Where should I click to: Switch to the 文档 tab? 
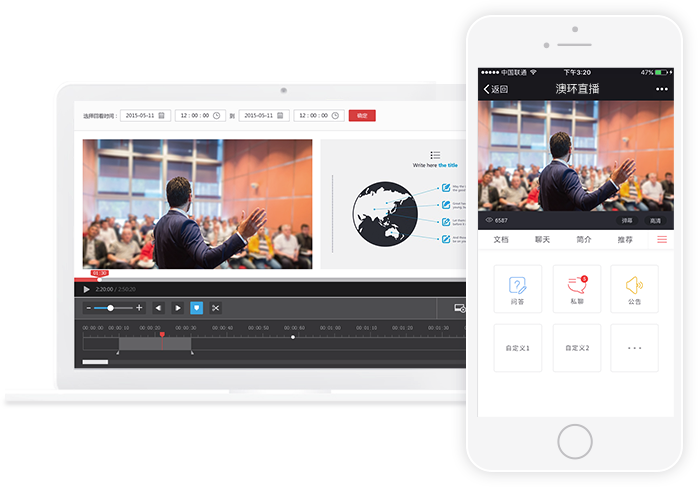[501, 240]
